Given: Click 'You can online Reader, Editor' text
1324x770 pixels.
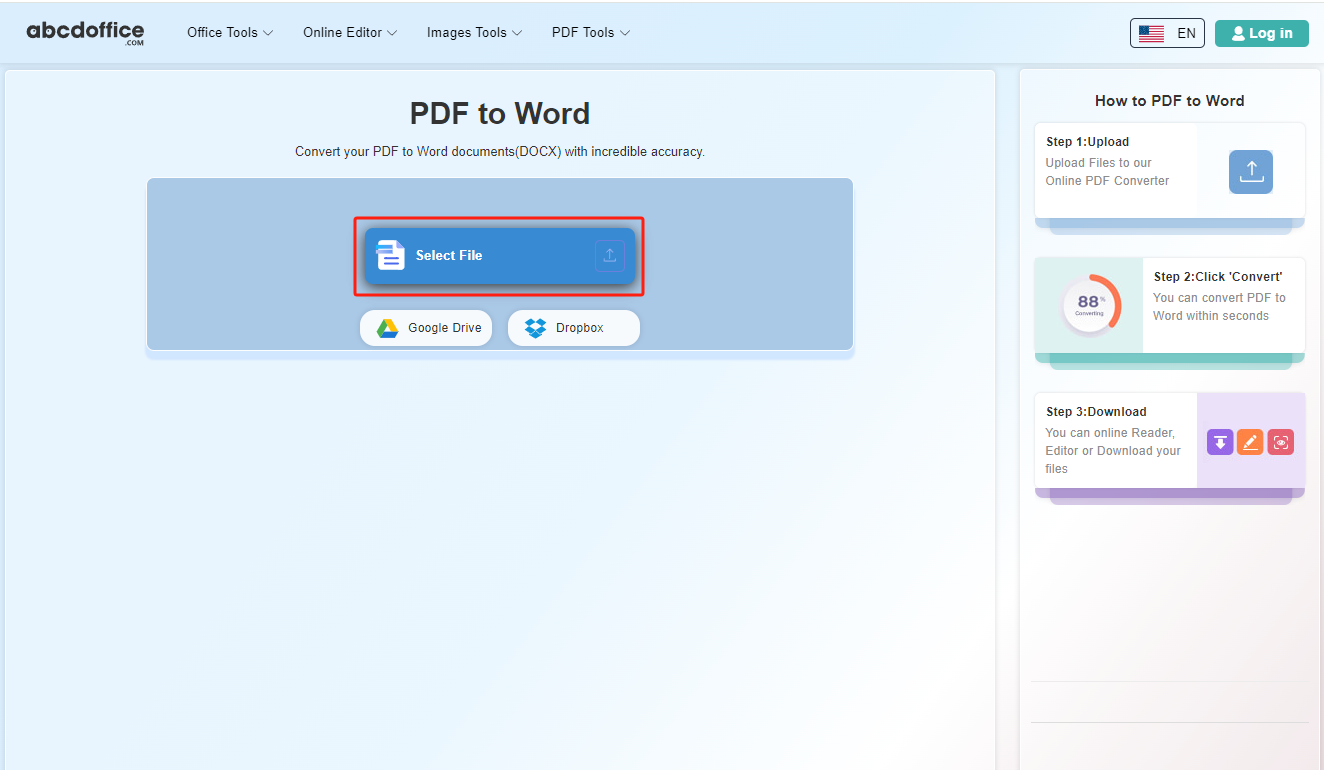Looking at the screenshot, I should click(x=1113, y=451).
